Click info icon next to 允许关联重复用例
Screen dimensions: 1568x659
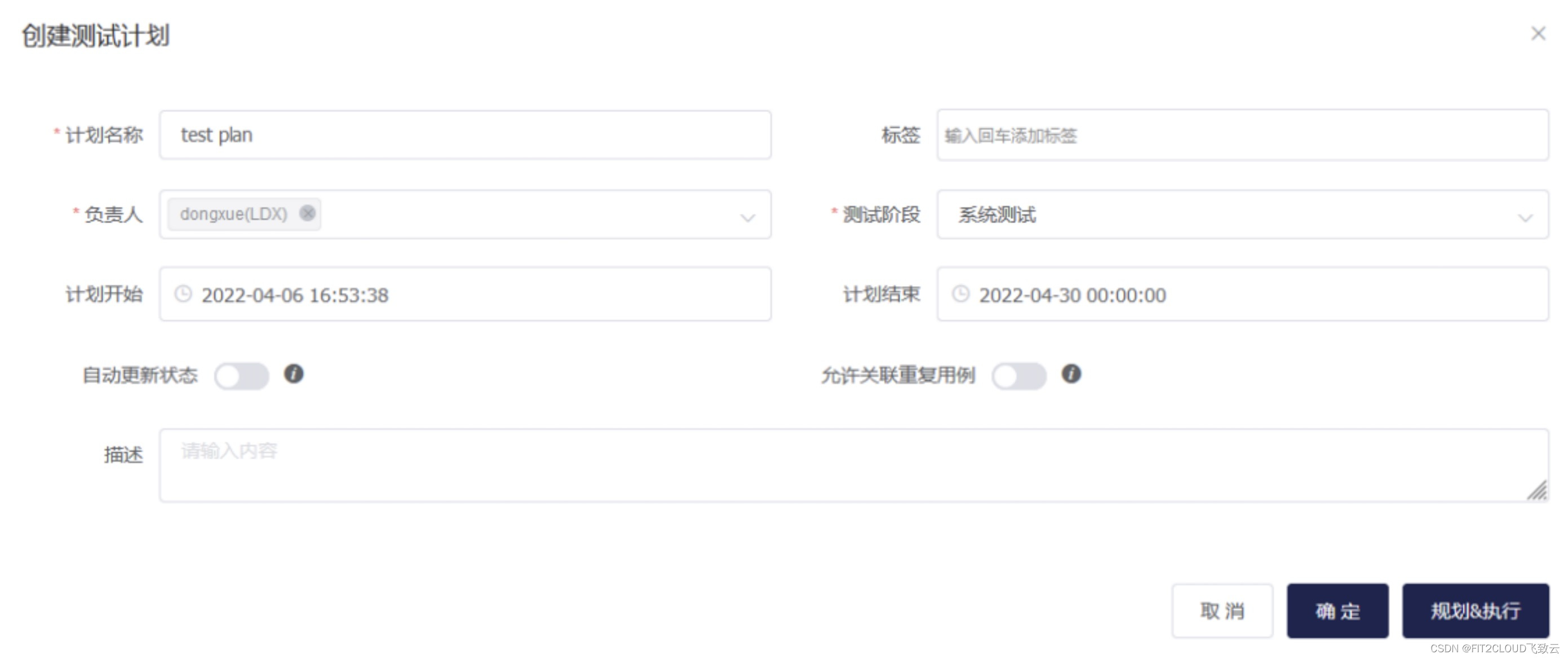1071,373
